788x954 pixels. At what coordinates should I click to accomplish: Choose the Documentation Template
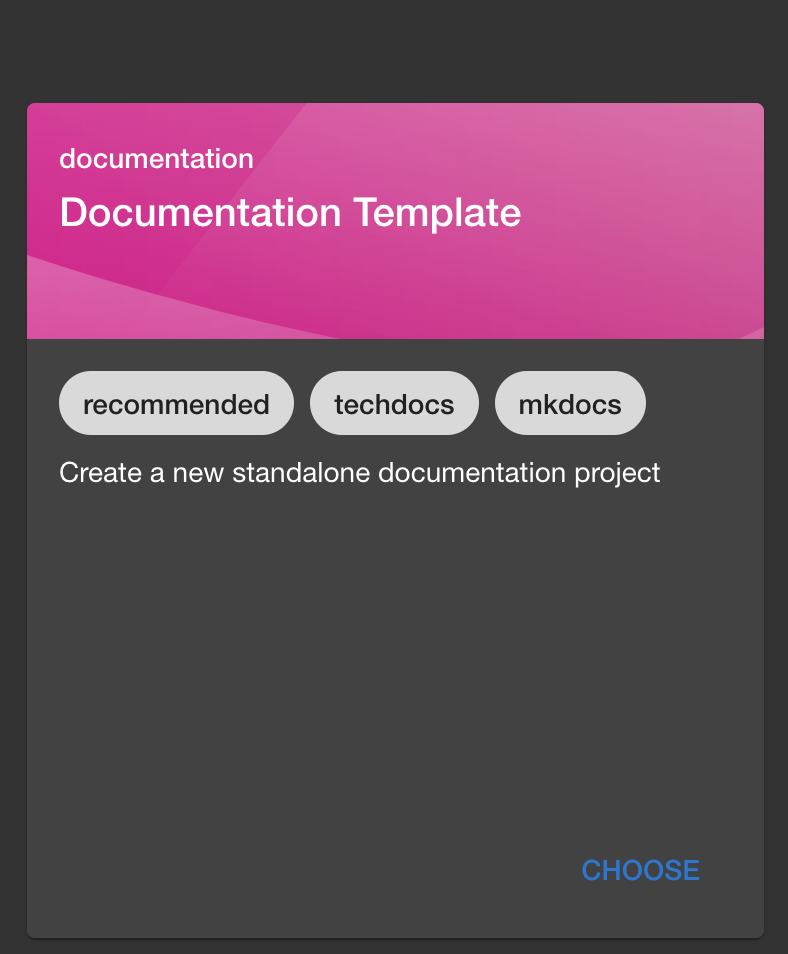pos(640,870)
